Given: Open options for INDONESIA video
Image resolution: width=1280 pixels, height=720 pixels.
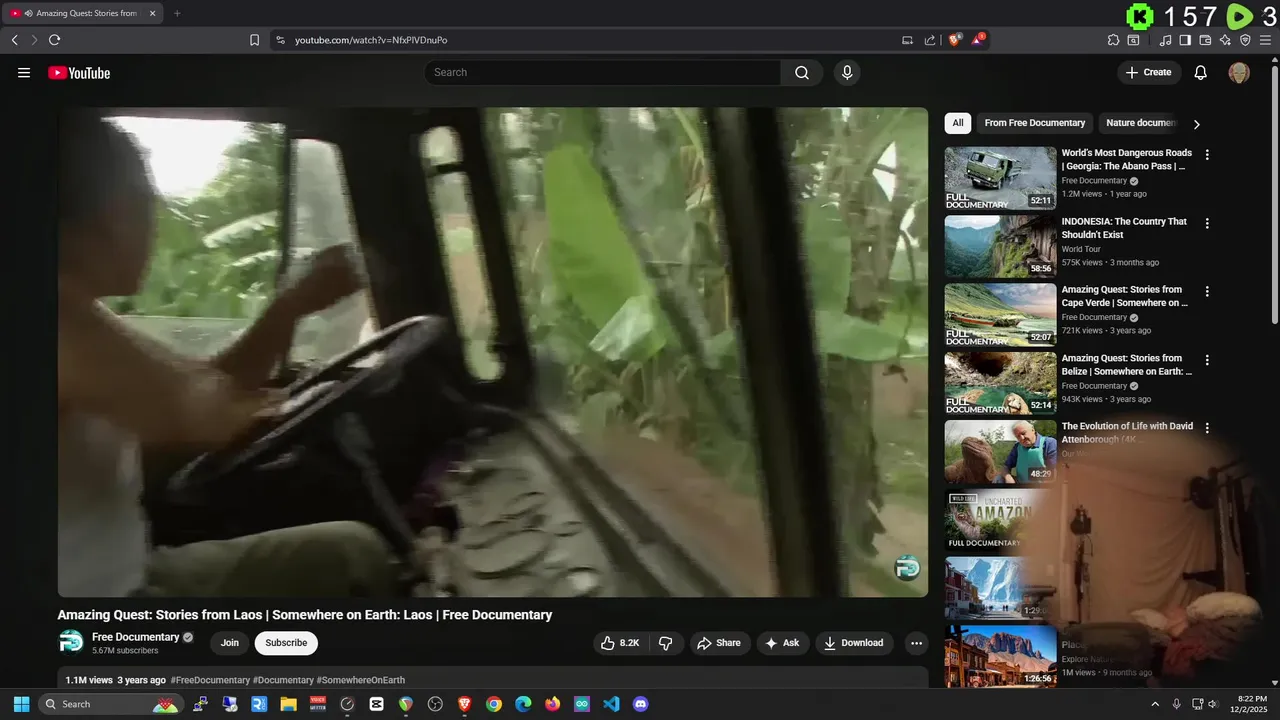Looking at the screenshot, I should coord(1207,223).
